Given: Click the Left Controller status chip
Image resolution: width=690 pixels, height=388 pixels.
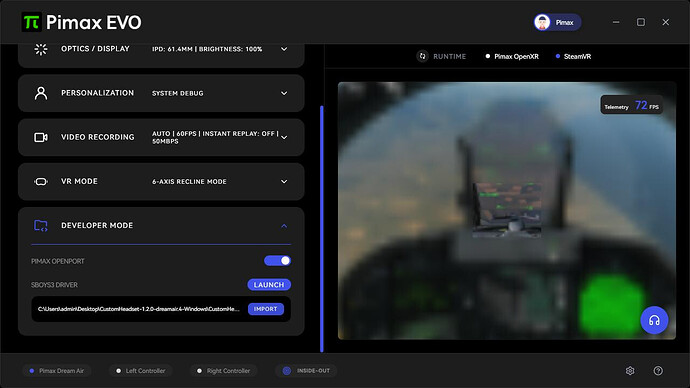Looking at the screenshot, I should point(141,371).
